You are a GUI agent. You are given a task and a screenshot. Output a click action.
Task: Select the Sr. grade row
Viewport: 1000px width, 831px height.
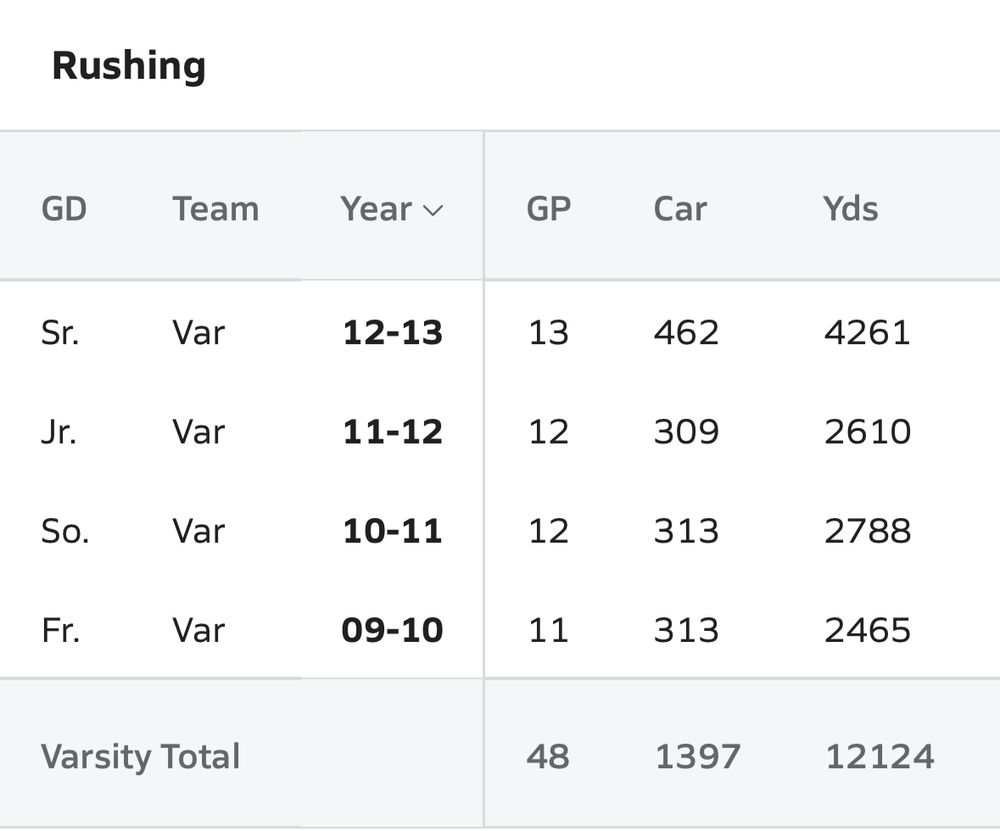(60, 333)
